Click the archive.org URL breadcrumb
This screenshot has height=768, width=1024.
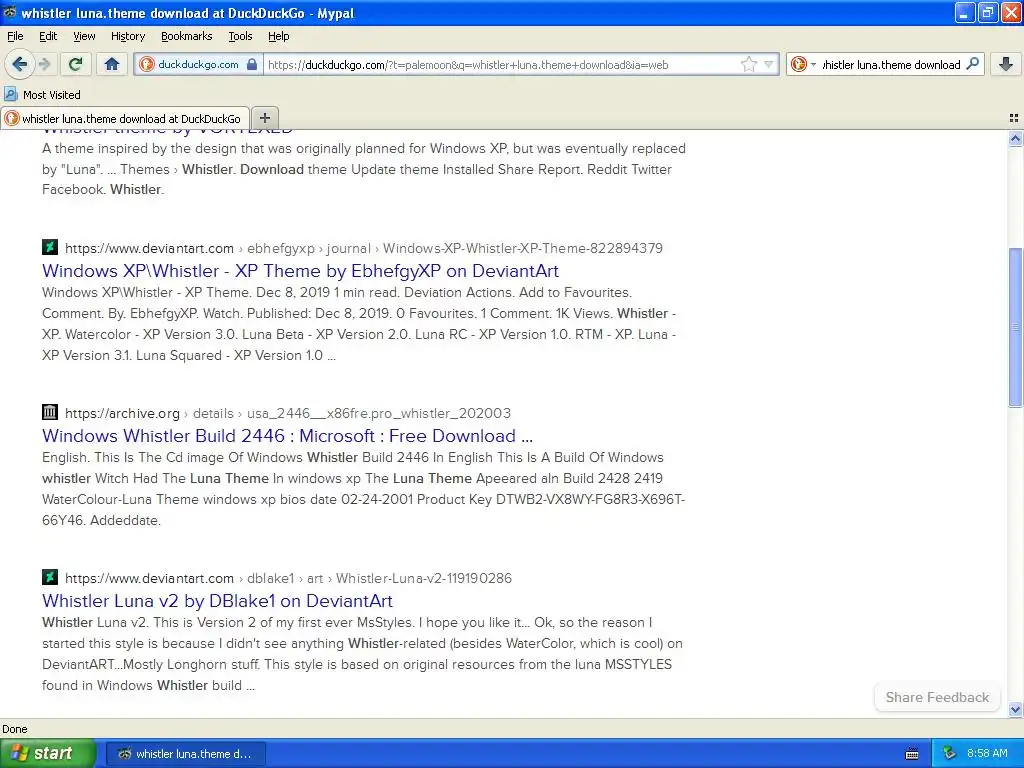288,413
